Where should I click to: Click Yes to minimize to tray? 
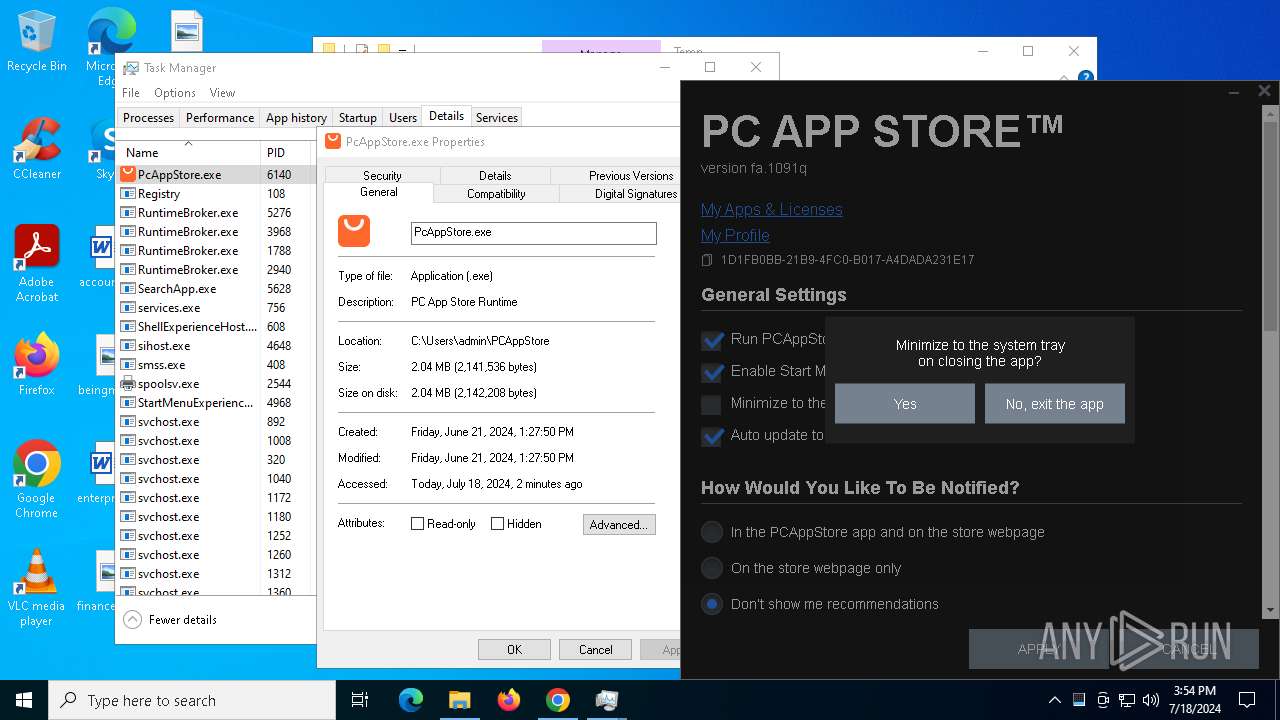pyautogui.click(x=905, y=404)
